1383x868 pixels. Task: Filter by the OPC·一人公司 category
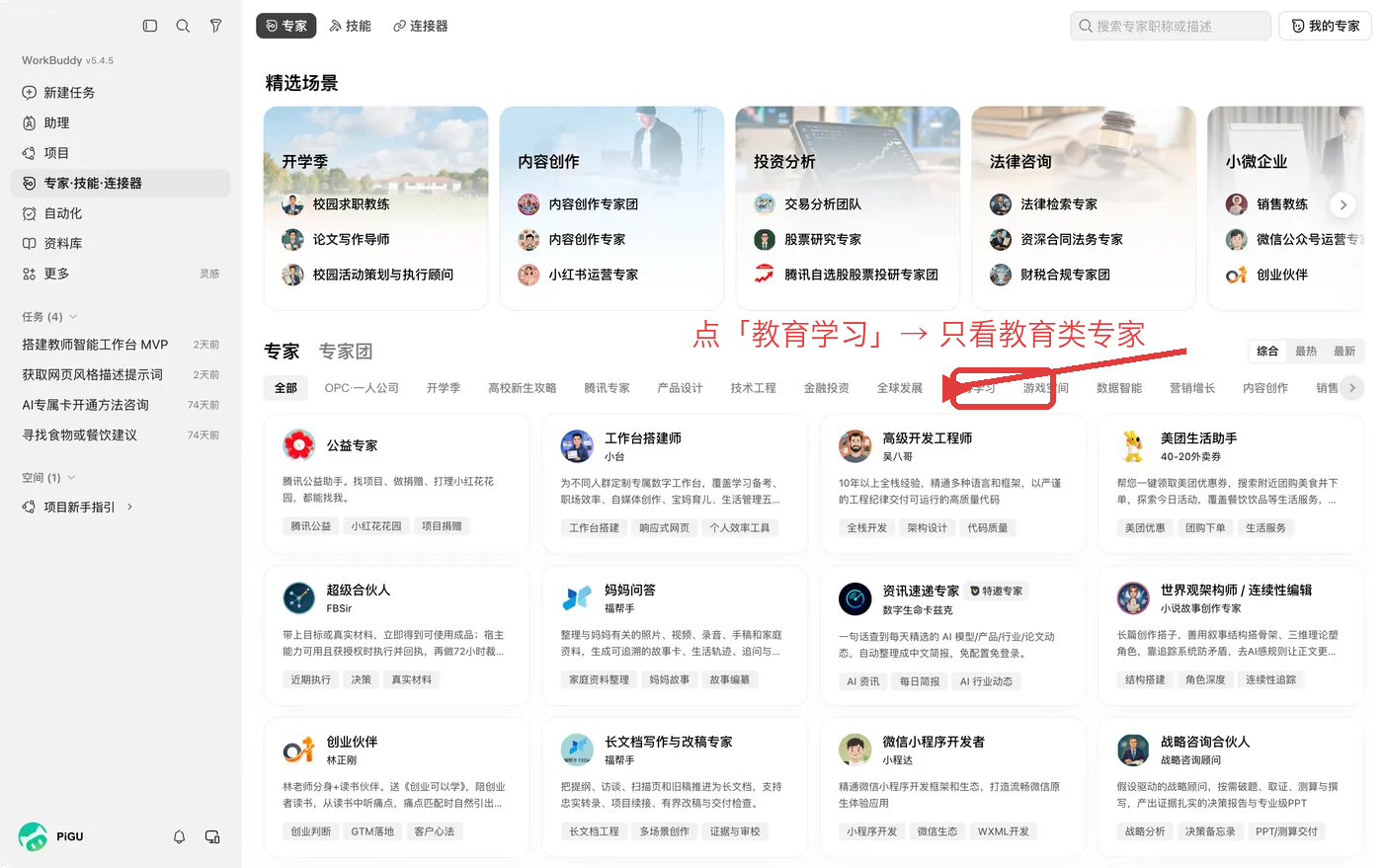[x=362, y=388]
